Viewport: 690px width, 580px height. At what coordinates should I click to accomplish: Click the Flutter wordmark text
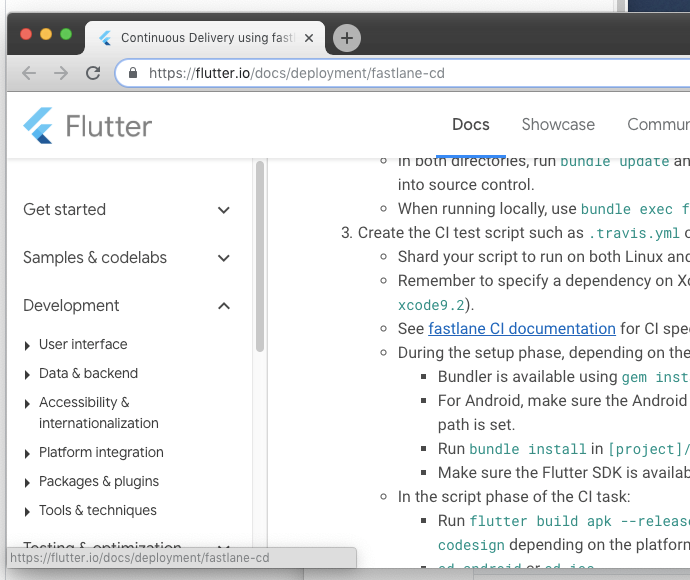pos(109,126)
